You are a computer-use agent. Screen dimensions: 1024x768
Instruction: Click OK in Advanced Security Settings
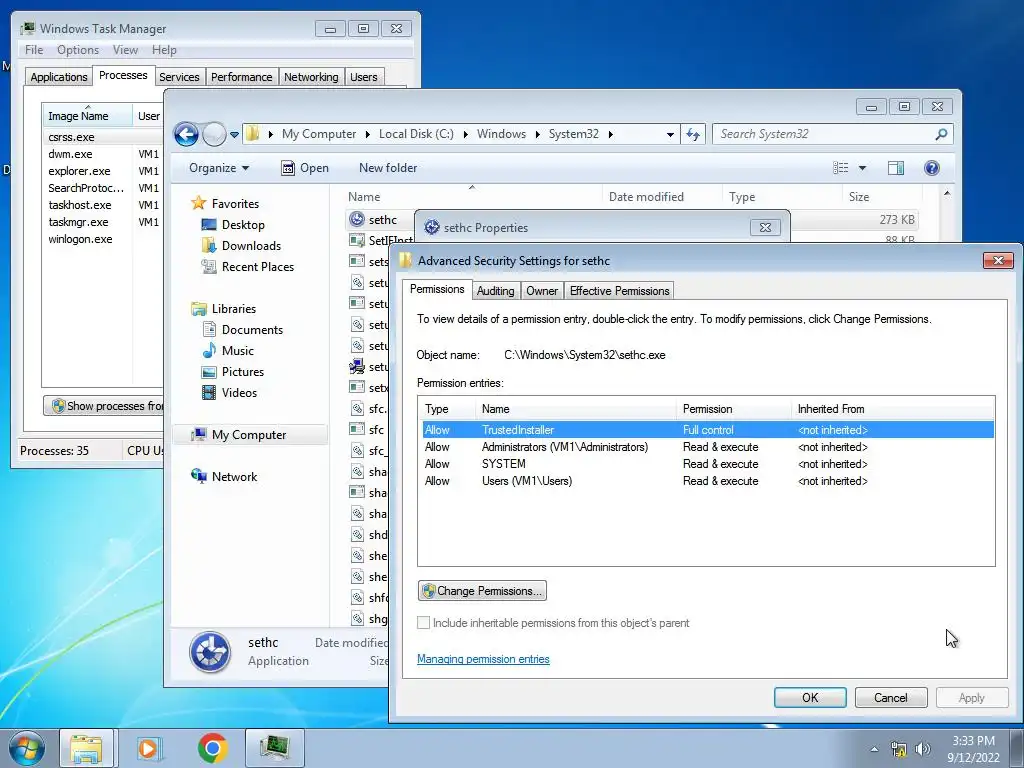coord(810,697)
